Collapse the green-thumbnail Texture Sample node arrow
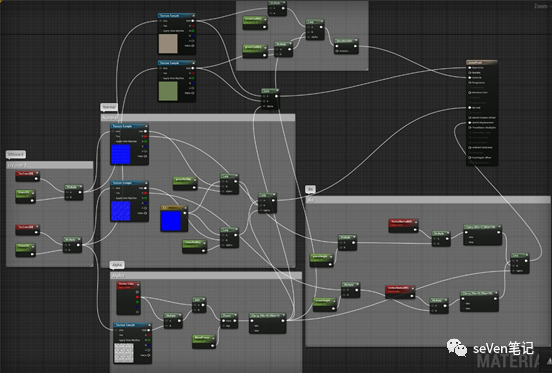The height and width of the screenshot is (373, 552). [x=193, y=63]
